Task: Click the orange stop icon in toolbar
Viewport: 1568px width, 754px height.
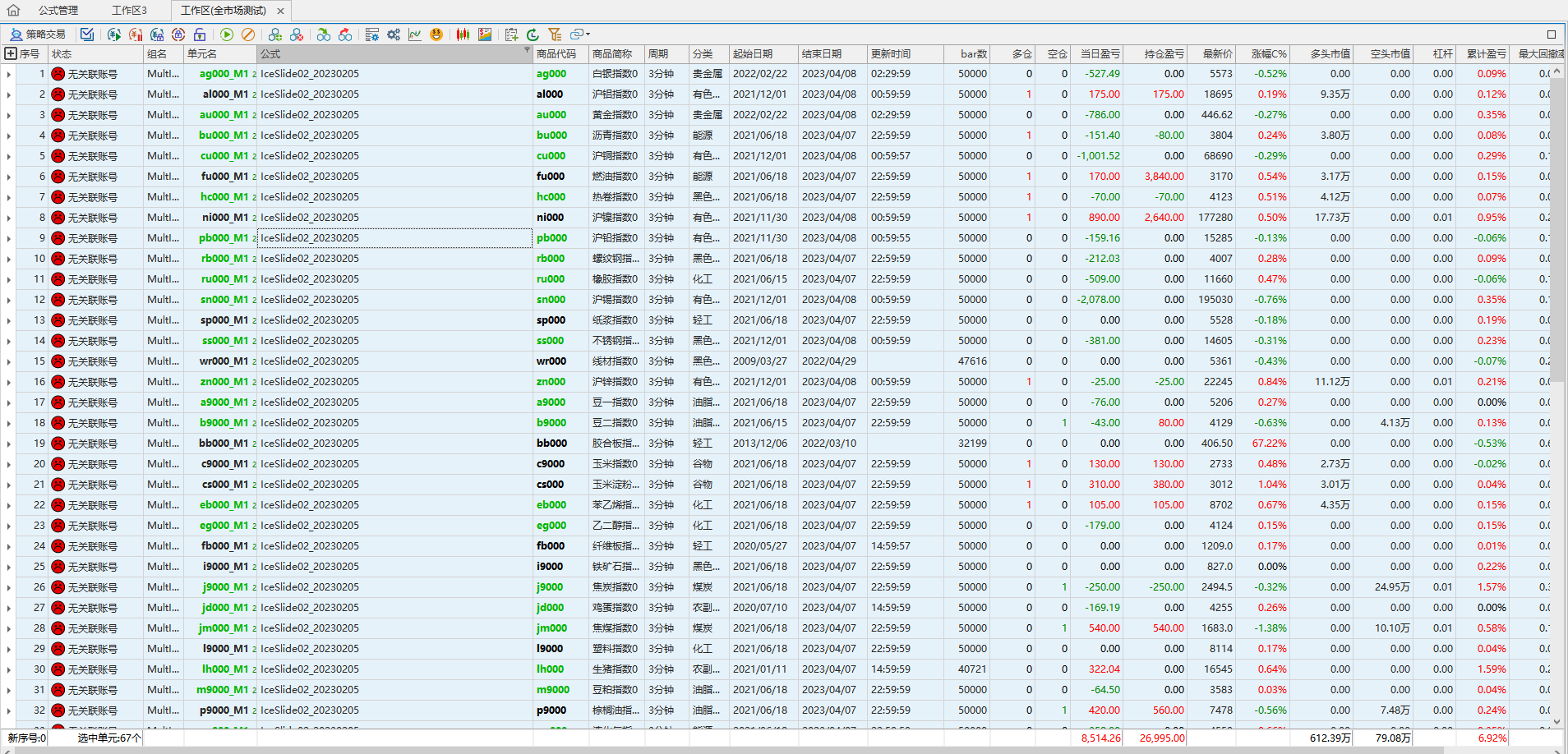Action: pyautogui.click(x=248, y=34)
